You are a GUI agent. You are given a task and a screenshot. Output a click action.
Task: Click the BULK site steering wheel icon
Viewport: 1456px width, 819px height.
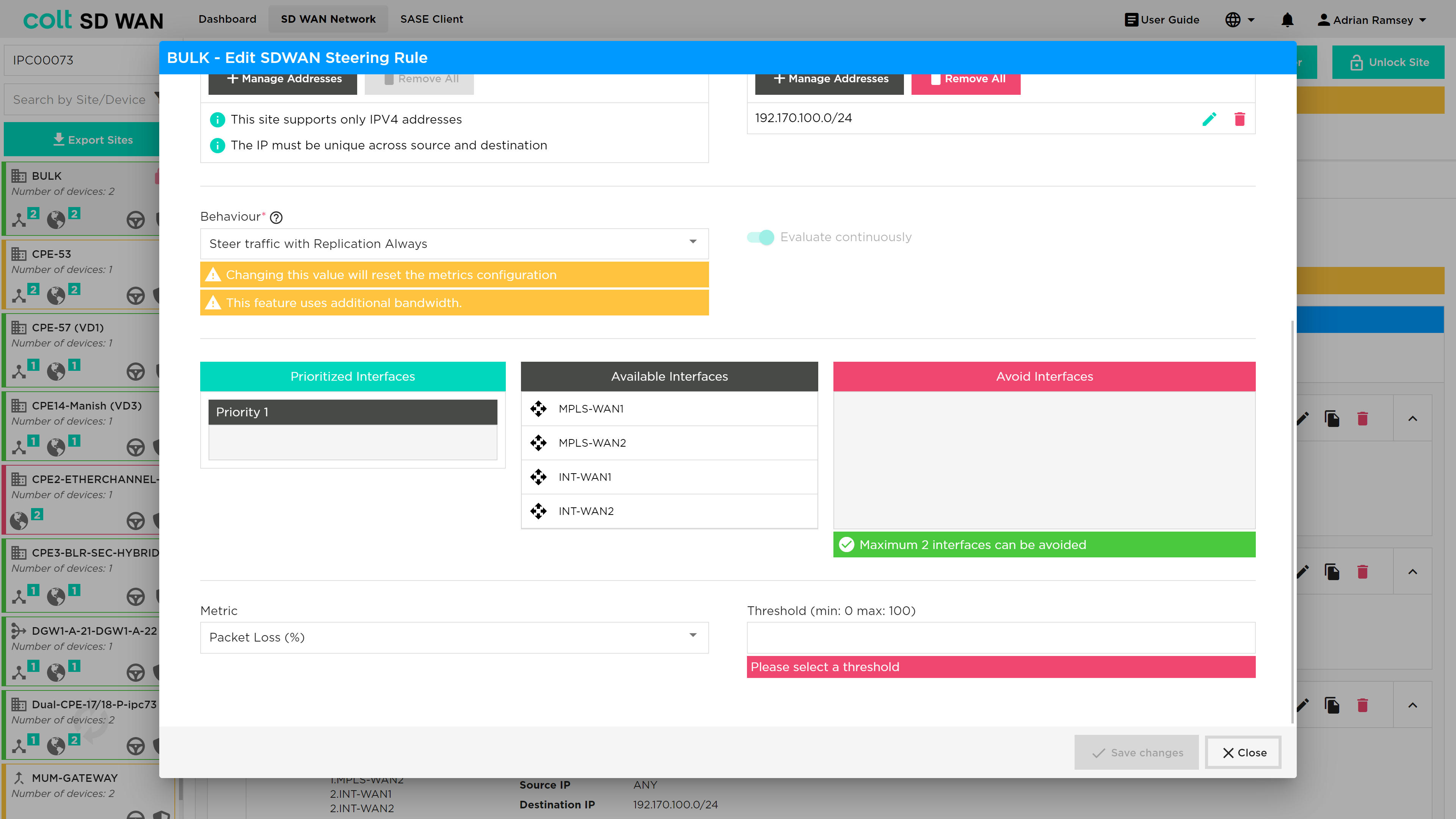pyautogui.click(x=136, y=219)
